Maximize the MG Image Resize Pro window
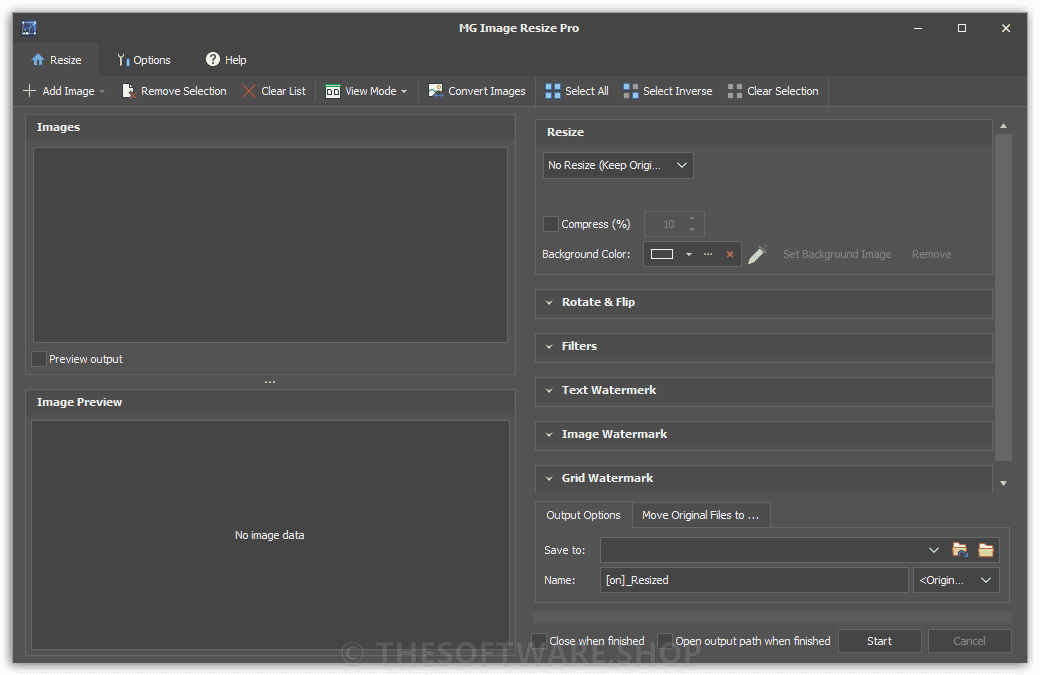Image resolution: width=1040 pixels, height=675 pixels. [x=962, y=28]
